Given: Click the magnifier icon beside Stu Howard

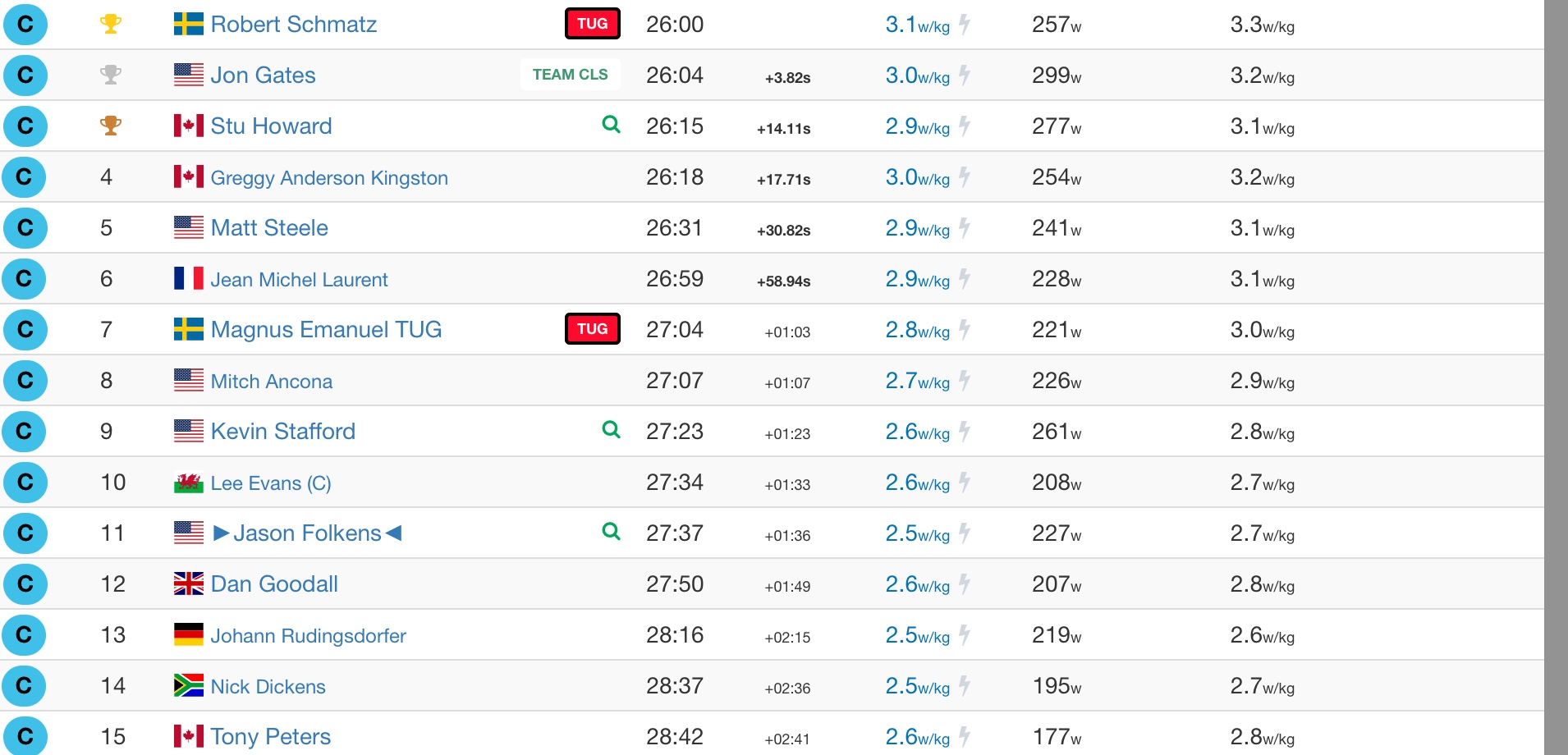Looking at the screenshot, I should pyautogui.click(x=611, y=124).
